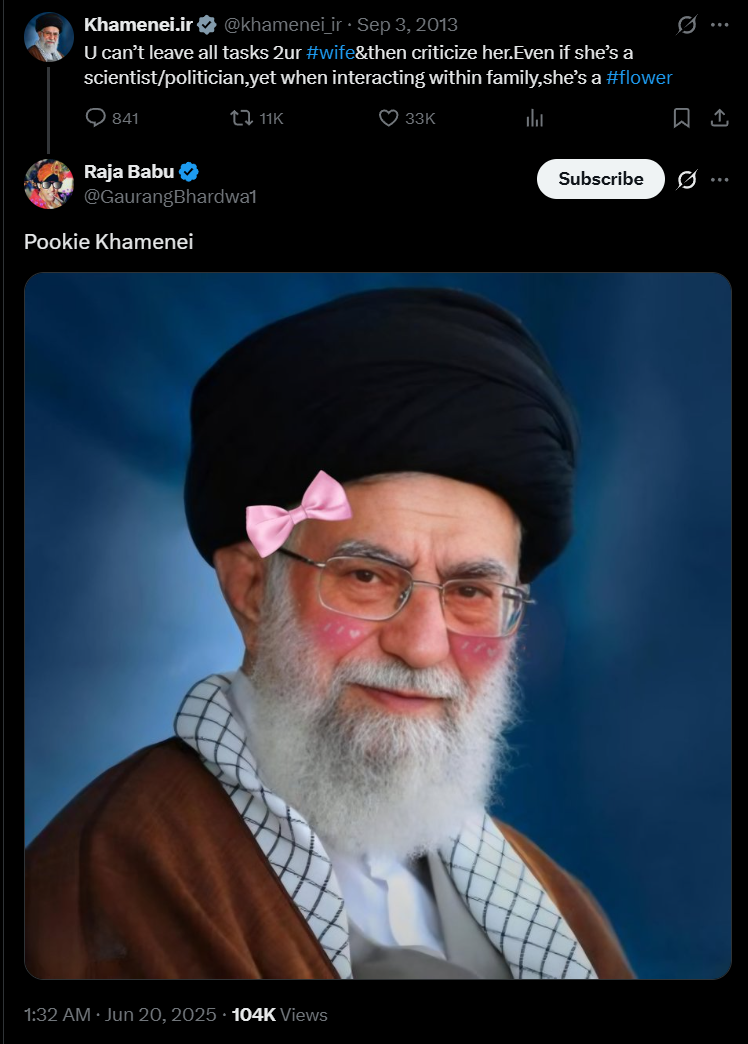
Task: Click the Khamenei.ir display name
Action: [139, 25]
